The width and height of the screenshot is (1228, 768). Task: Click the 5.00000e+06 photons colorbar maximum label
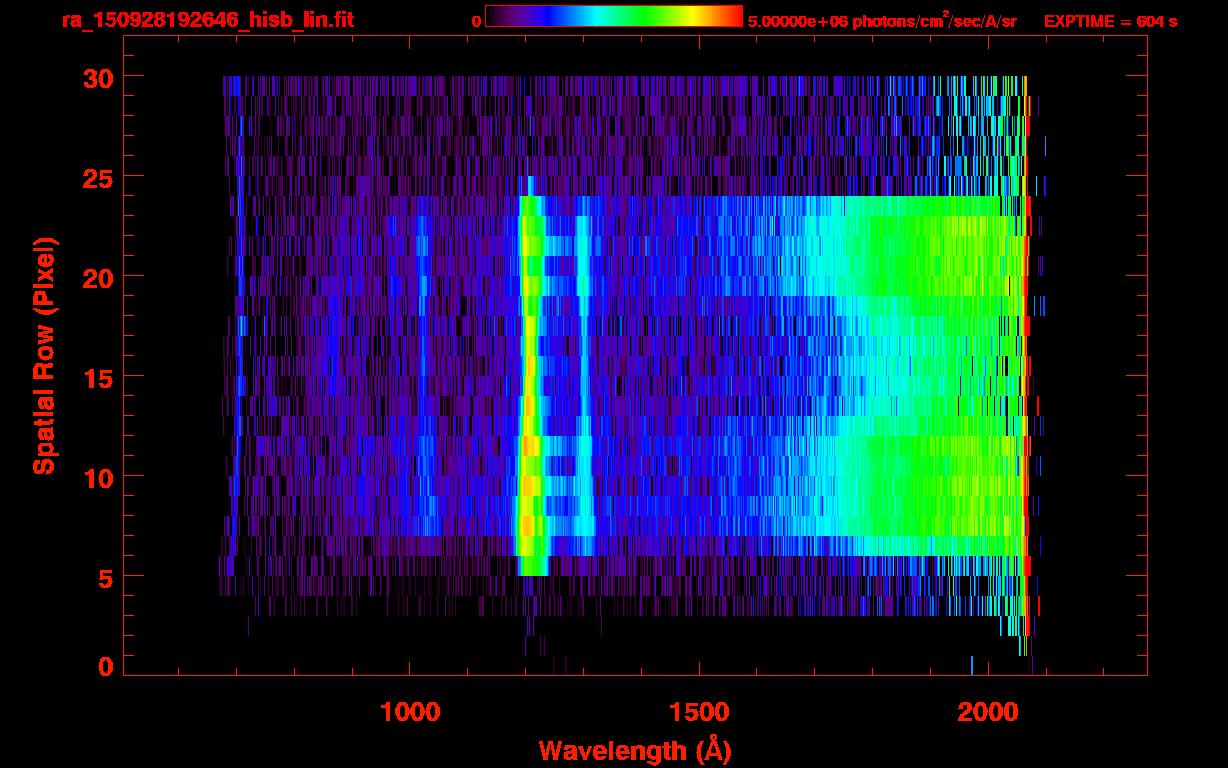coord(882,21)
